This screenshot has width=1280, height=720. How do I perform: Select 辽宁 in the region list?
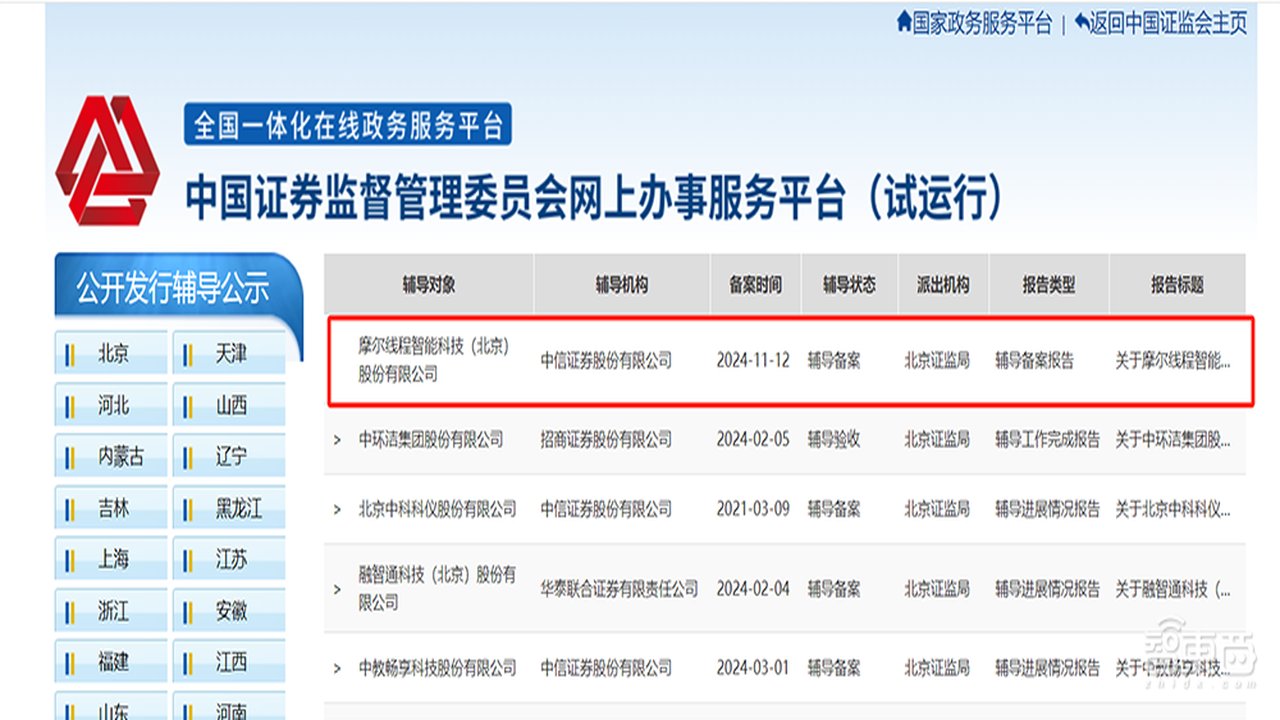click(x=229, y=457)
